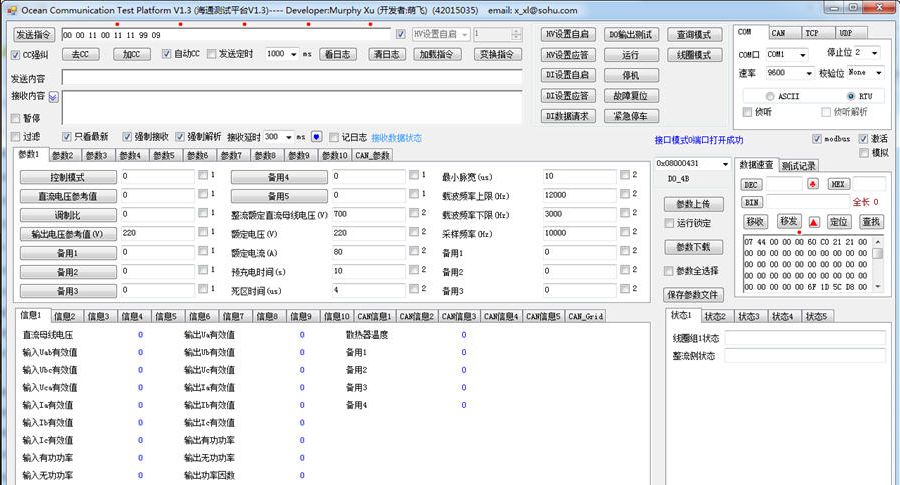900x485 pixels.
Task: Click the 紧急停车 button
Action: click(631, 116)
